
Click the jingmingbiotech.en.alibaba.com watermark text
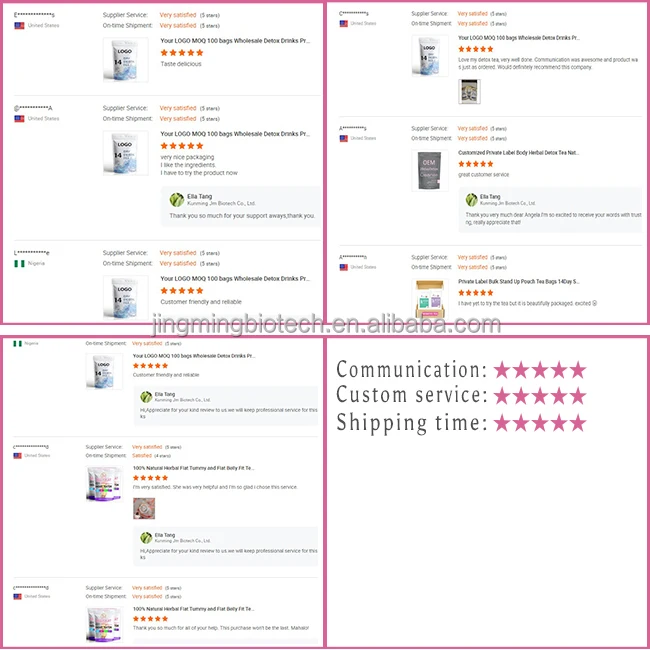[326, 325]
